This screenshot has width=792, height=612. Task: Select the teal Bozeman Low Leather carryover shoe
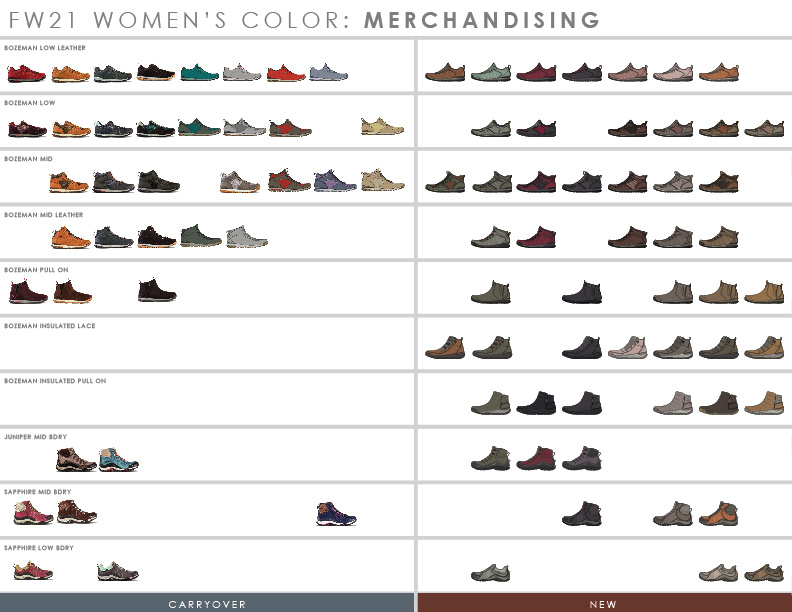[200, 73]
